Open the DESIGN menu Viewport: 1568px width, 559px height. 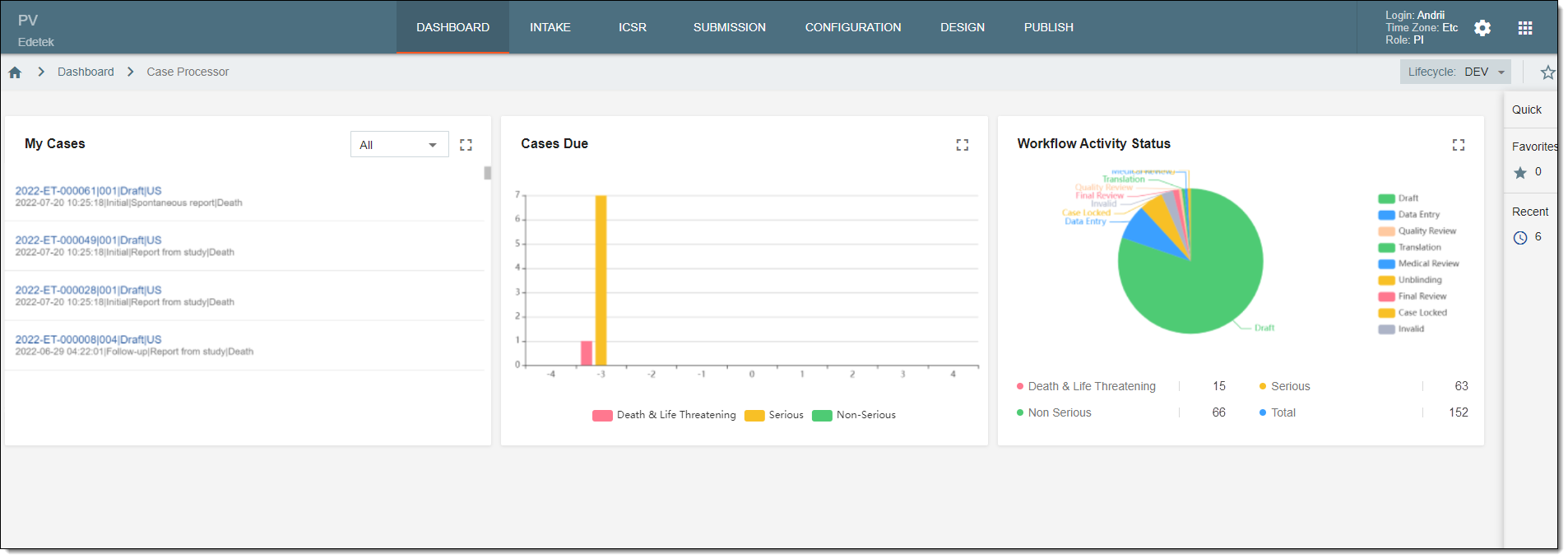coord(963,27)
